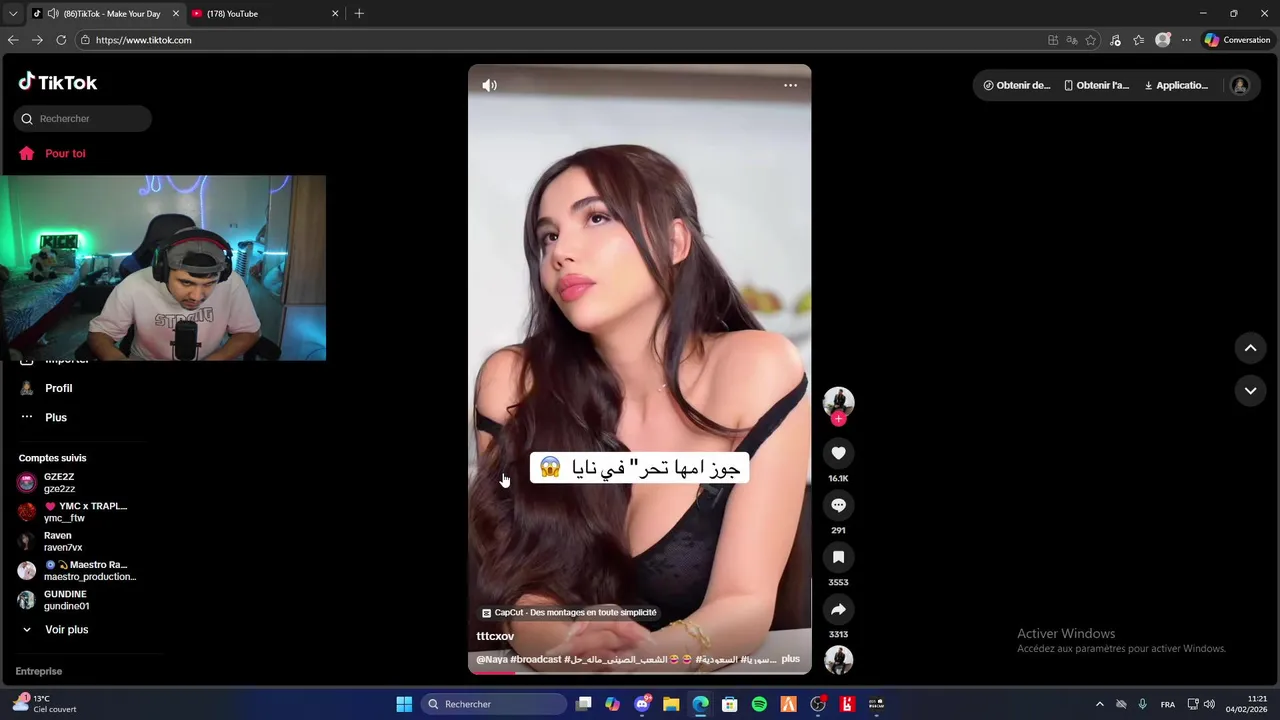Image resolution: width=1280 pixels, height=720 pixels.
Task: Open the Windows Start menu
Action: (x=404, y=705)
